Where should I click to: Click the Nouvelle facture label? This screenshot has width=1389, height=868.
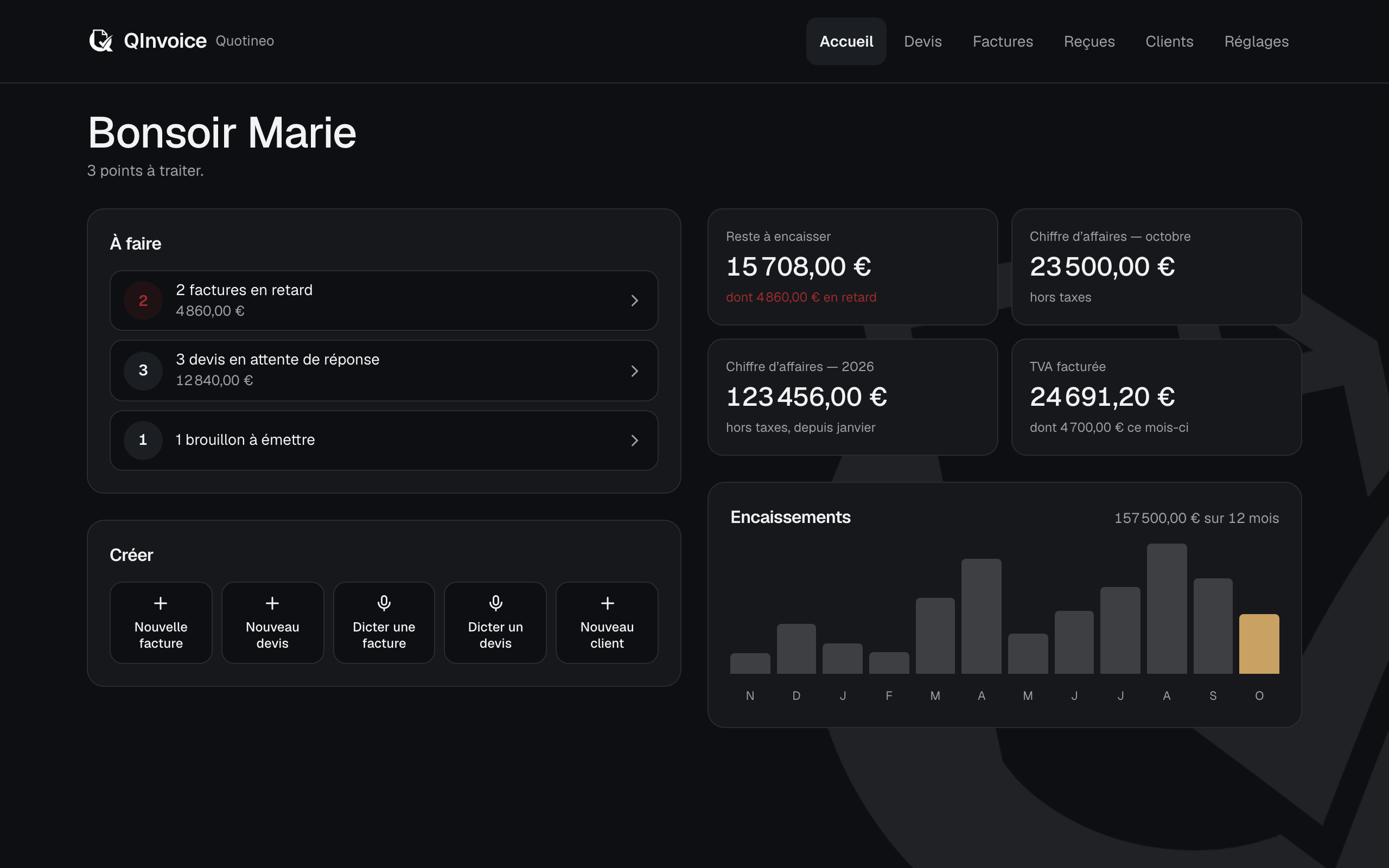click(161, 635)
